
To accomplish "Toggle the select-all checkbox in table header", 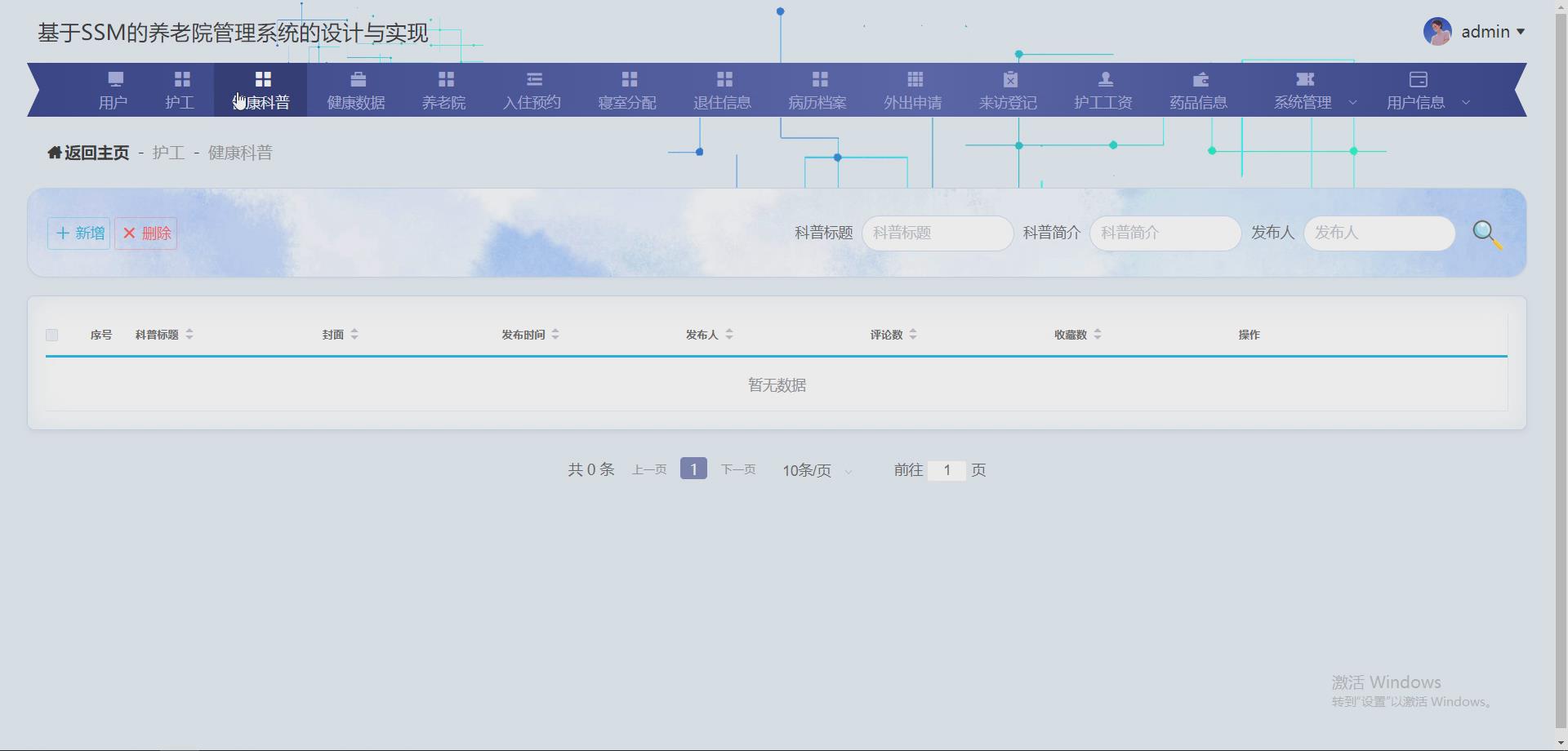I will pyautogui.click(x=52, y=335).
